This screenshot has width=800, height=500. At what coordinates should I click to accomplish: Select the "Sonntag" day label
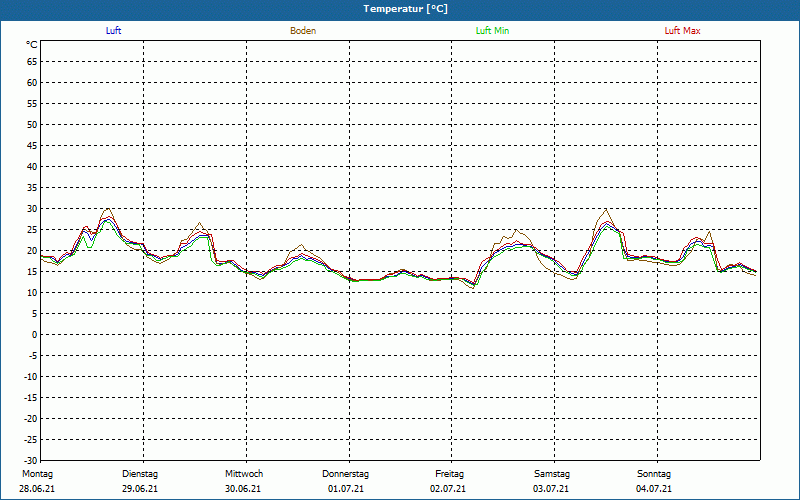[x=654, y=474]
